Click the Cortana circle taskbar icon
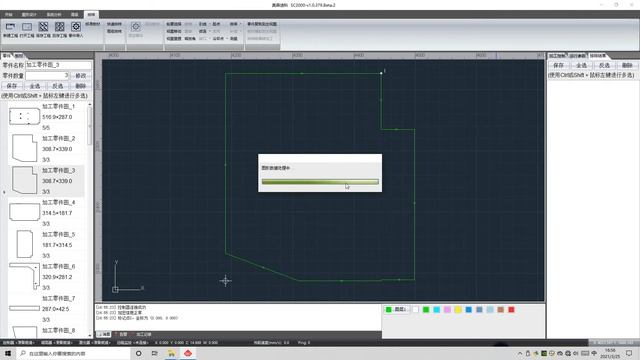Screen dimensions: 640x360 [x=138, y=353]
